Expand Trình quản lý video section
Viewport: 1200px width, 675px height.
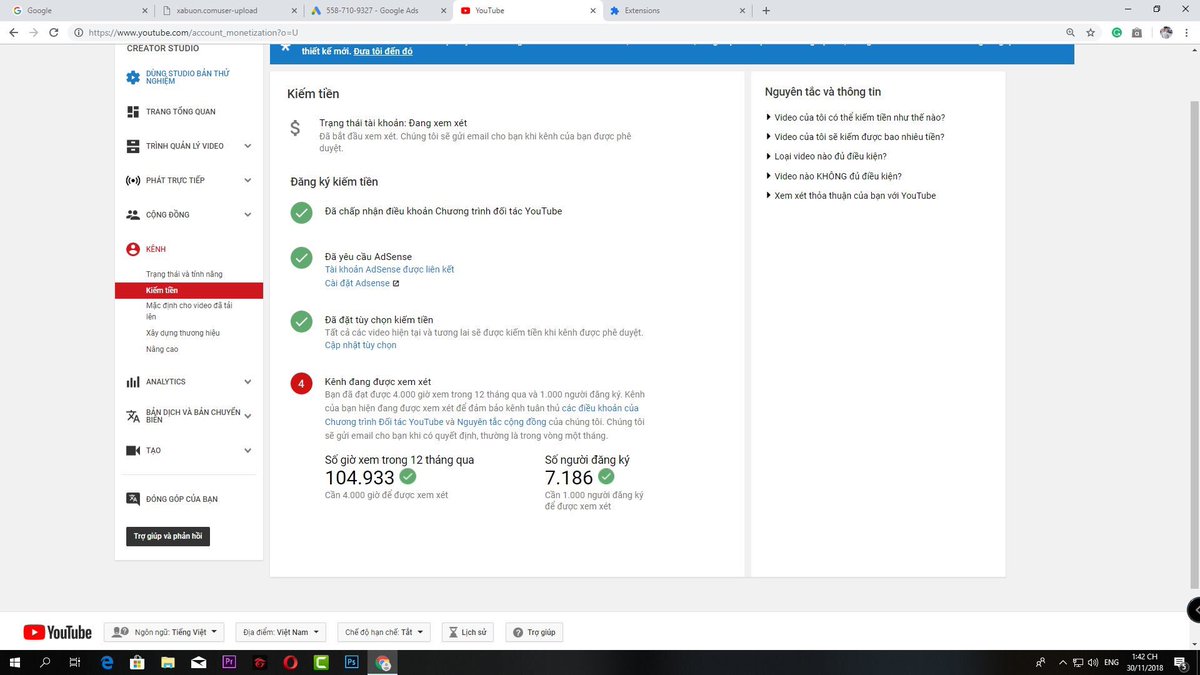(x=248, y=146)
